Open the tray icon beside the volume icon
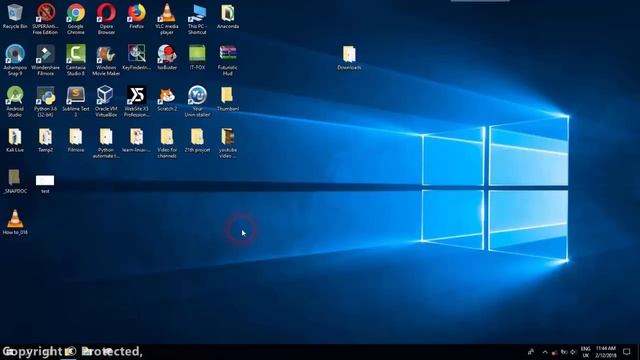Viewport: 640px width, 360px height. pos(564,352)
